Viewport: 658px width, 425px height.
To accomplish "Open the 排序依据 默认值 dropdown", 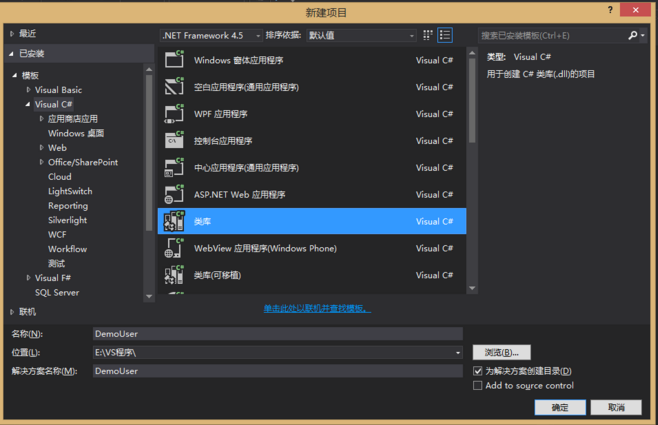I will tap(361, 36).
